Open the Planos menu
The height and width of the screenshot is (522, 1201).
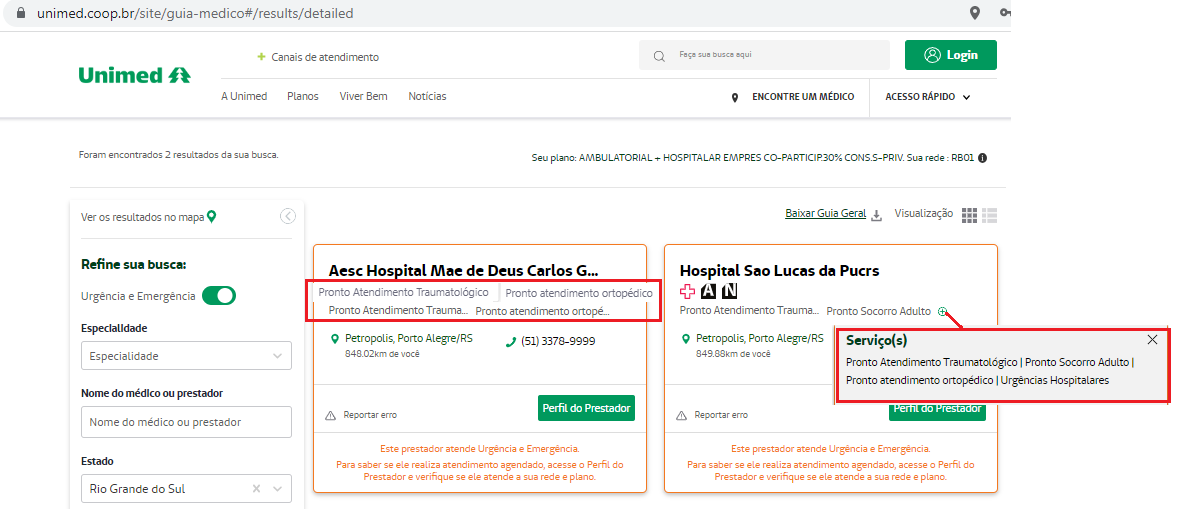tap(303, 96)
